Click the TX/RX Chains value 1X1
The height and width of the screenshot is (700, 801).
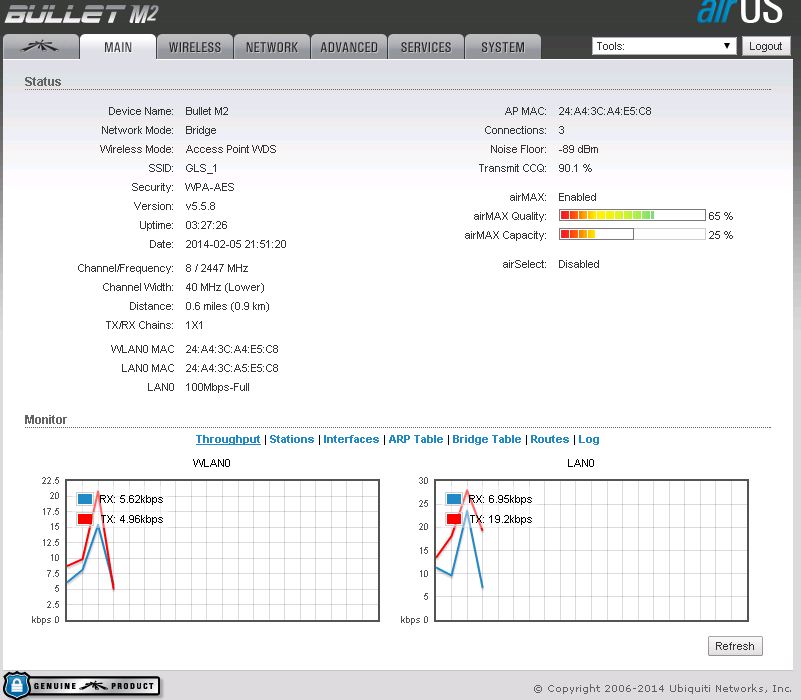coord(194,325)
